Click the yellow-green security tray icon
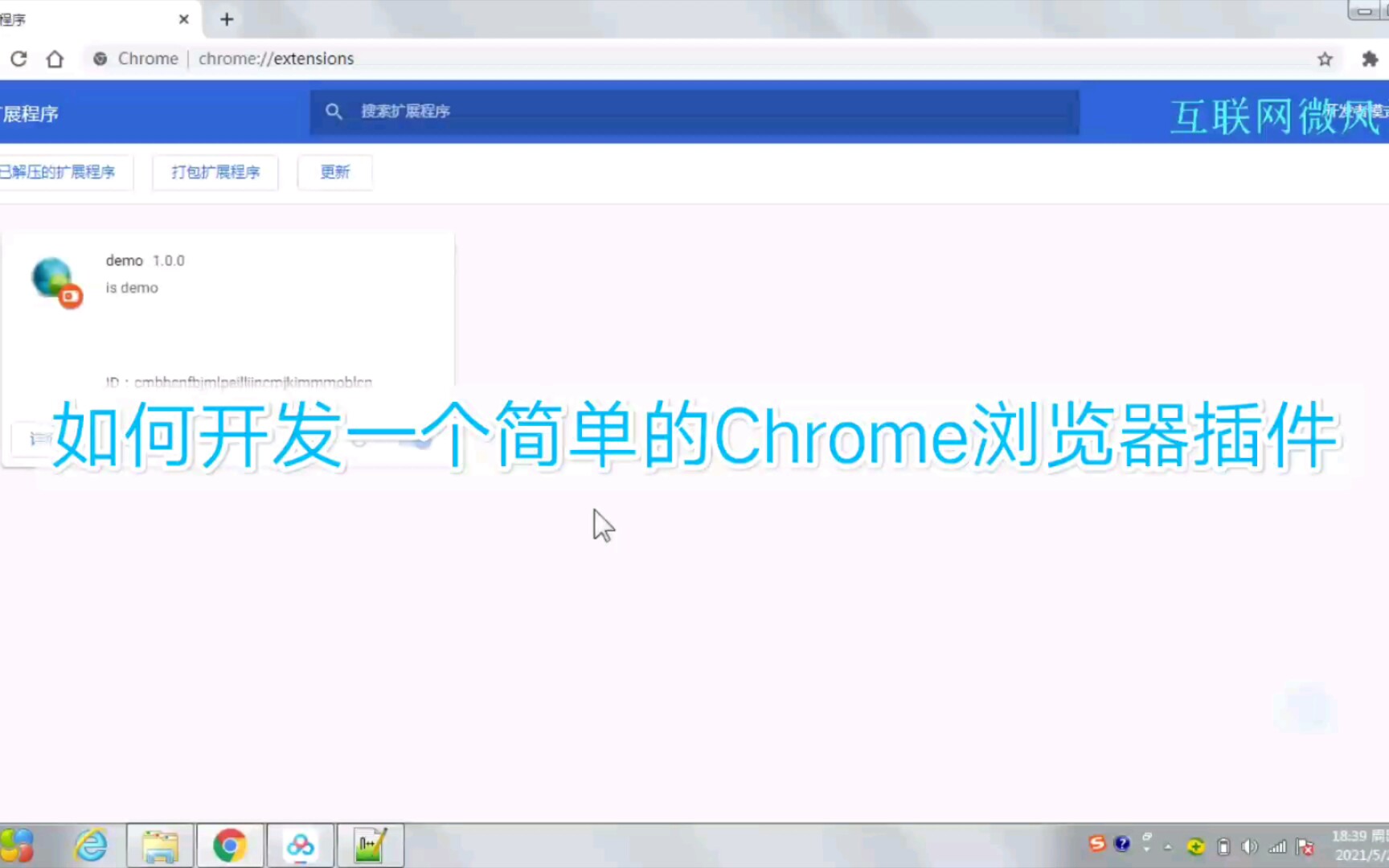This screenshot has height=868, width=1389. tap(1196, 846)
